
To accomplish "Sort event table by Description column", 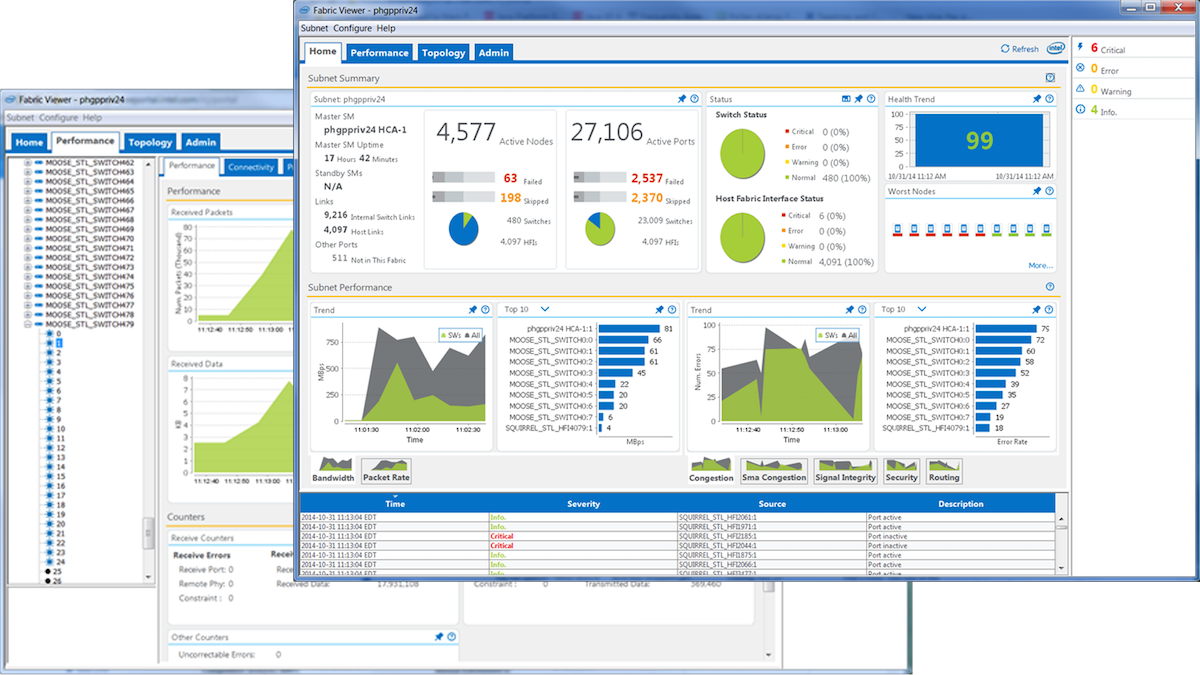I will coord(960,504).
